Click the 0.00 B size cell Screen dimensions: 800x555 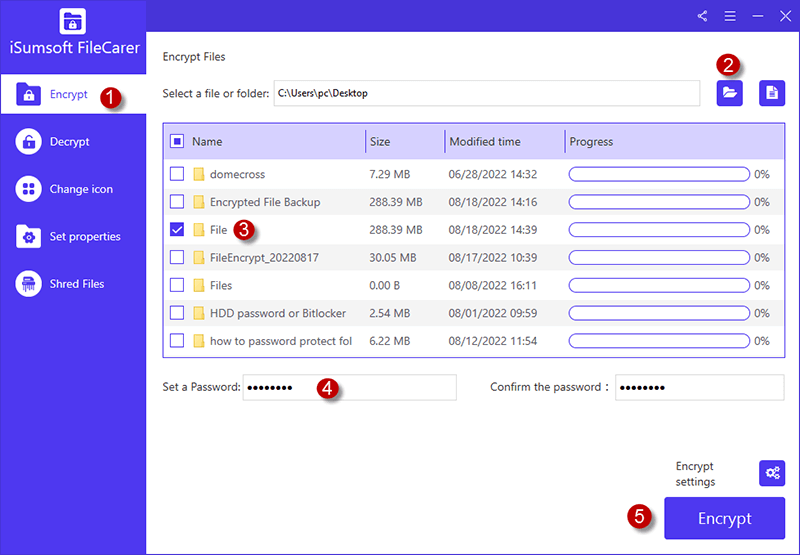click(x=384, y=286)
